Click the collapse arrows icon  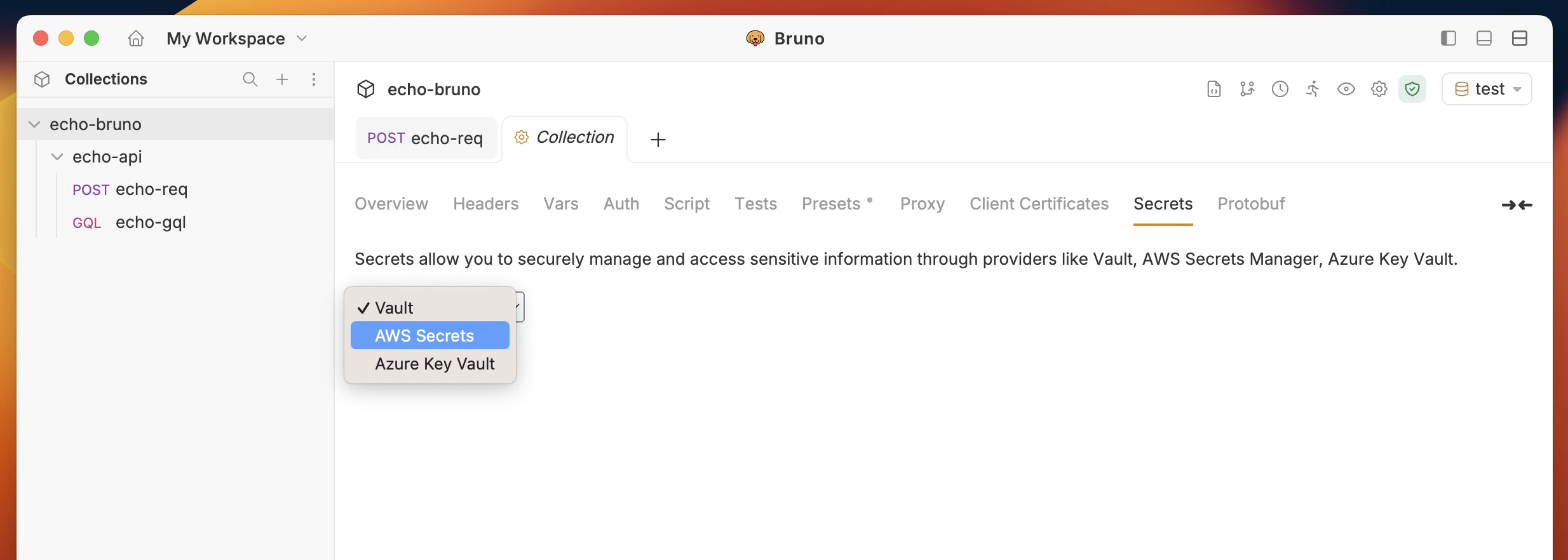[x=1517, y=205]
